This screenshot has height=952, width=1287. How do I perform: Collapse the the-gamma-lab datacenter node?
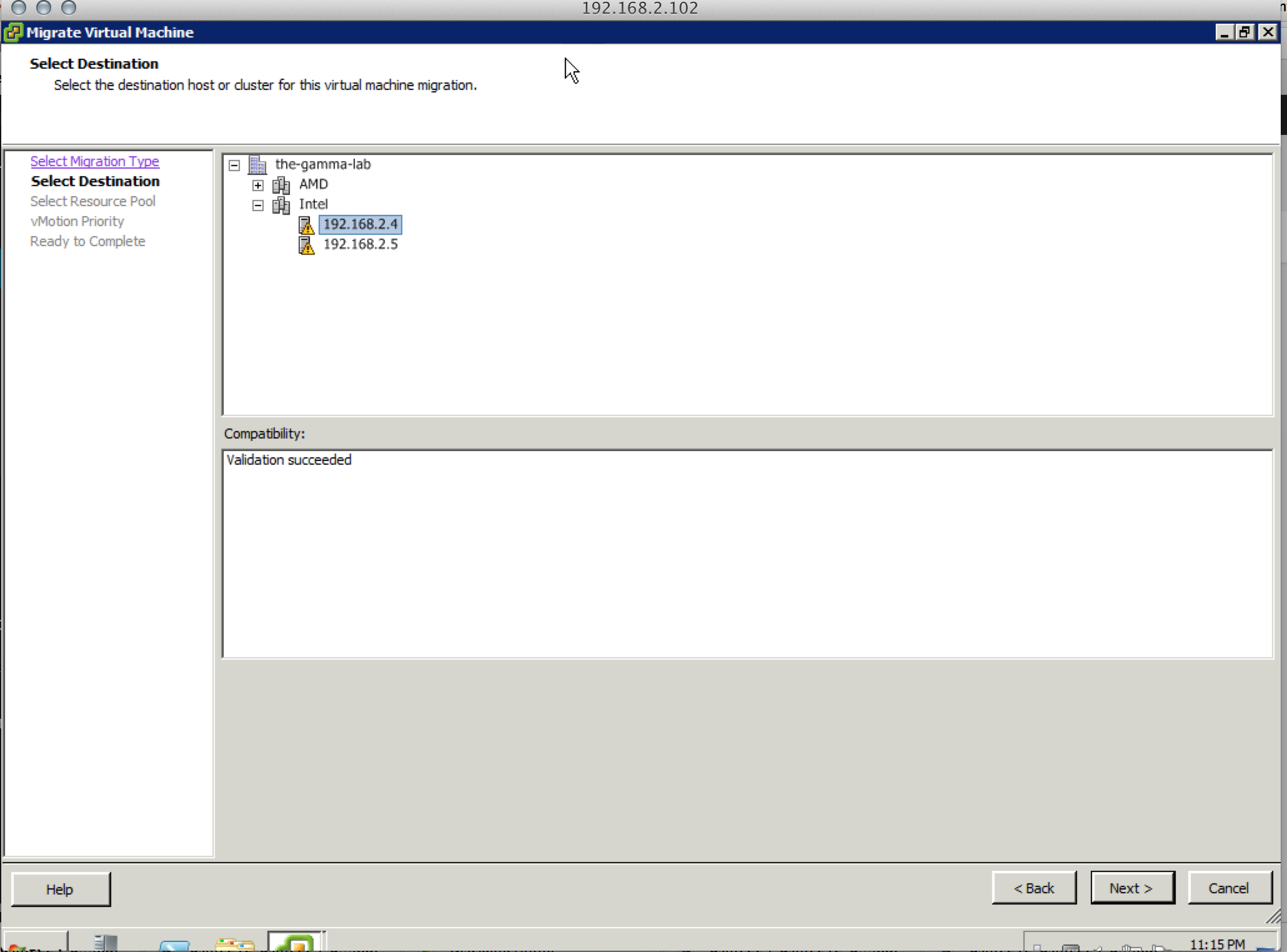tap(234, 166)
